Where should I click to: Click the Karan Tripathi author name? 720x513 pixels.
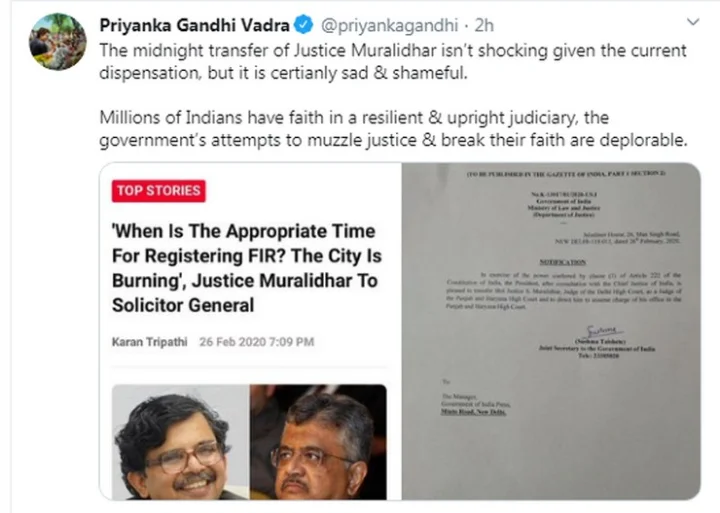150,342
